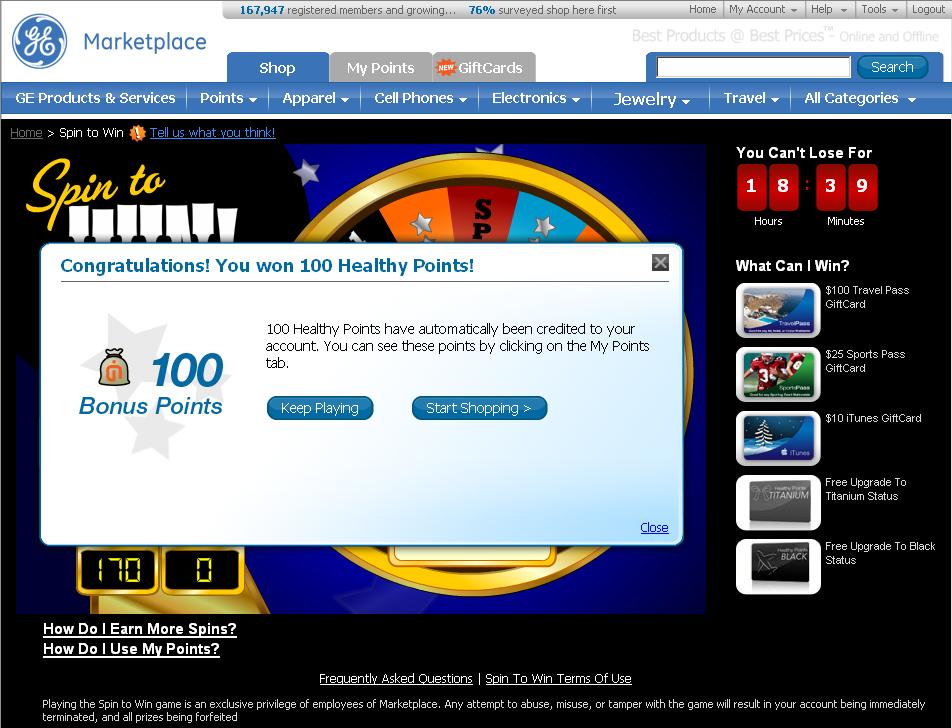Viewport: 952px width, 728px height.
Task: Click the '$10 iTunes GiftCard' label
Action: (x=873, y=418)
